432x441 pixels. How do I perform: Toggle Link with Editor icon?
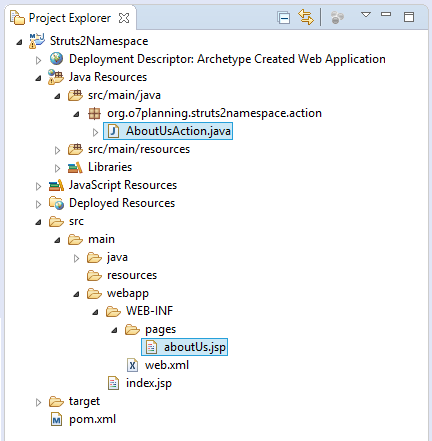pyautogui.click(x=306, y=17)
